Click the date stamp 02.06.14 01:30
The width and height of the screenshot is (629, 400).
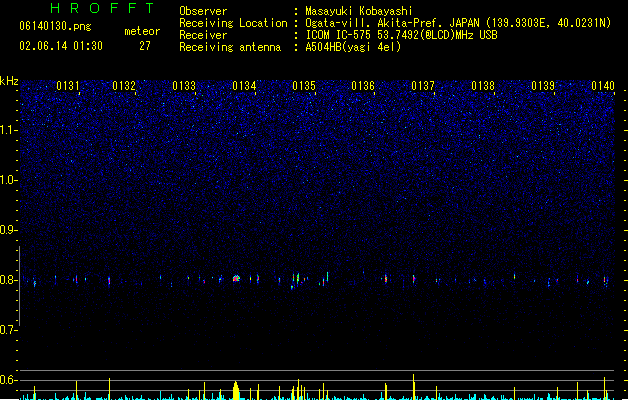[61, 46]
